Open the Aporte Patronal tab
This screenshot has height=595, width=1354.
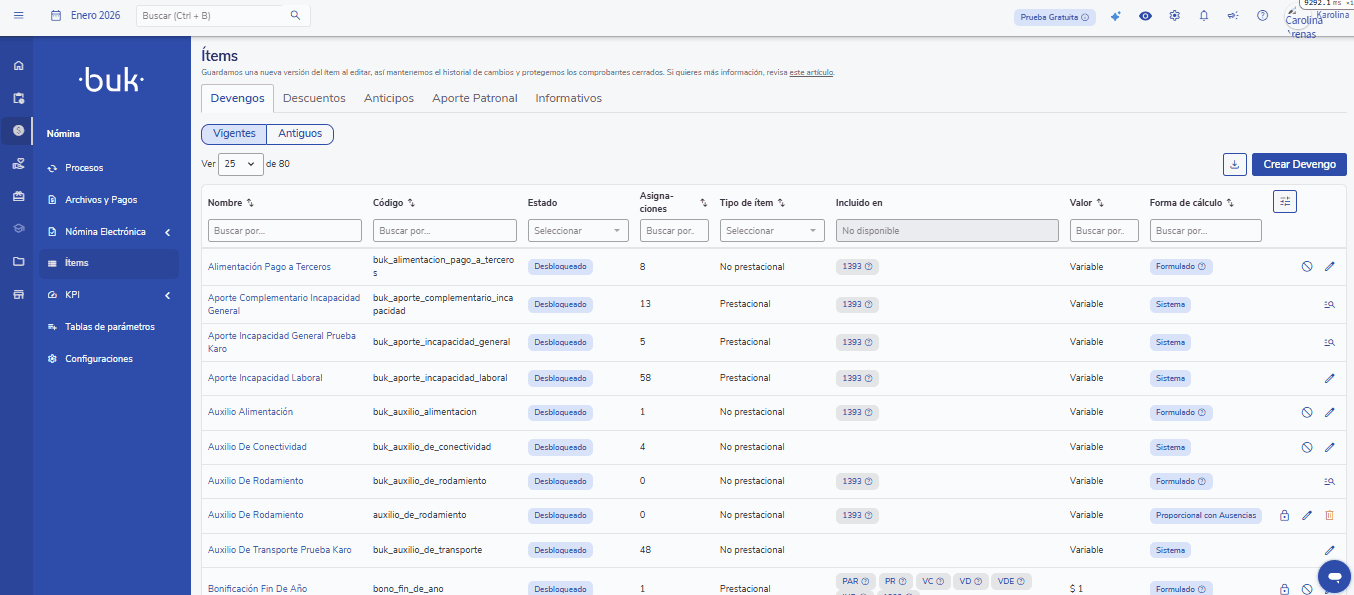click(x=474, y=98)
